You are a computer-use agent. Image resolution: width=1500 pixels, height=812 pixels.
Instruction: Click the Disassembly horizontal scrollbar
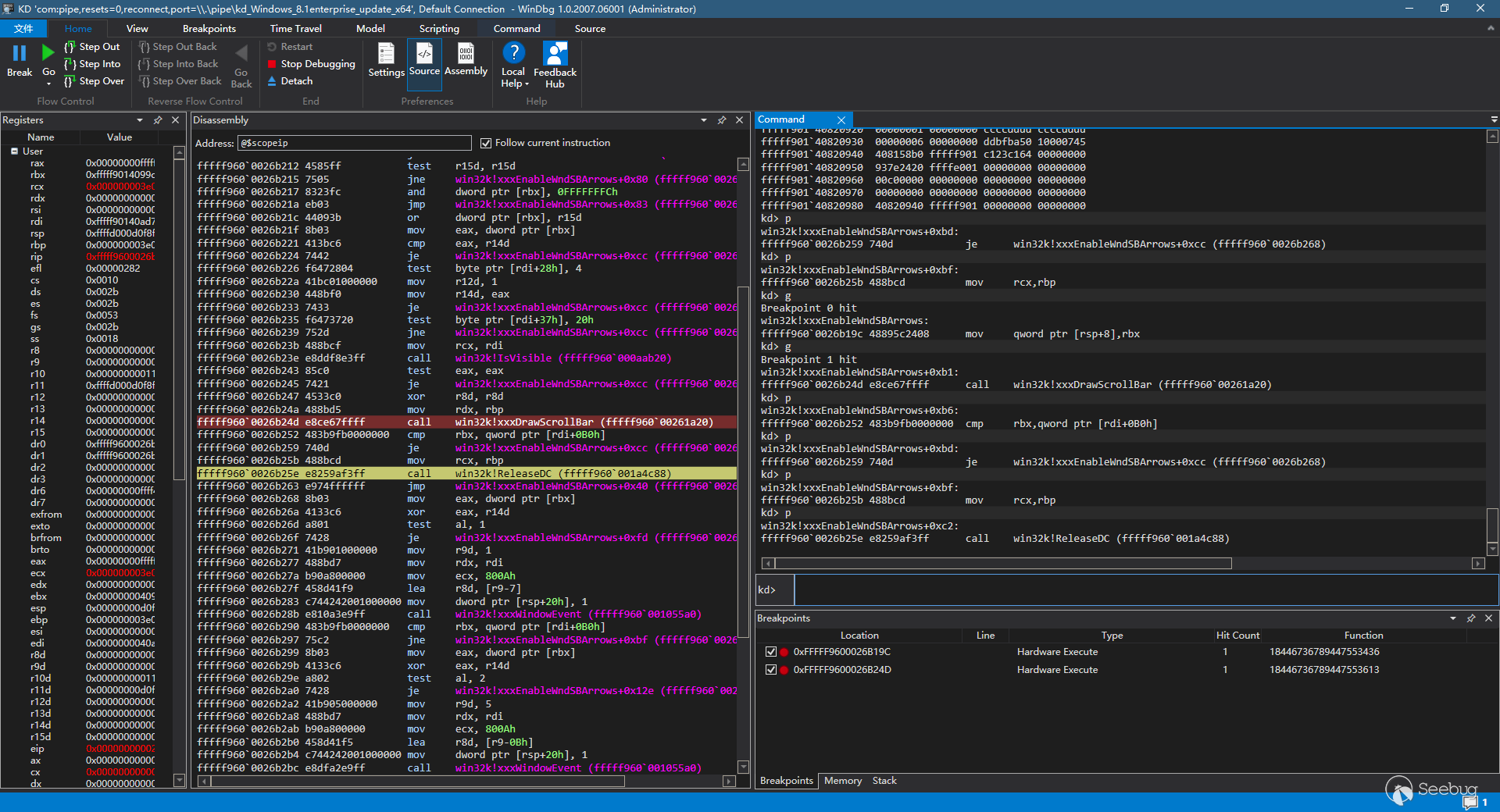click(x=418, y=781)
